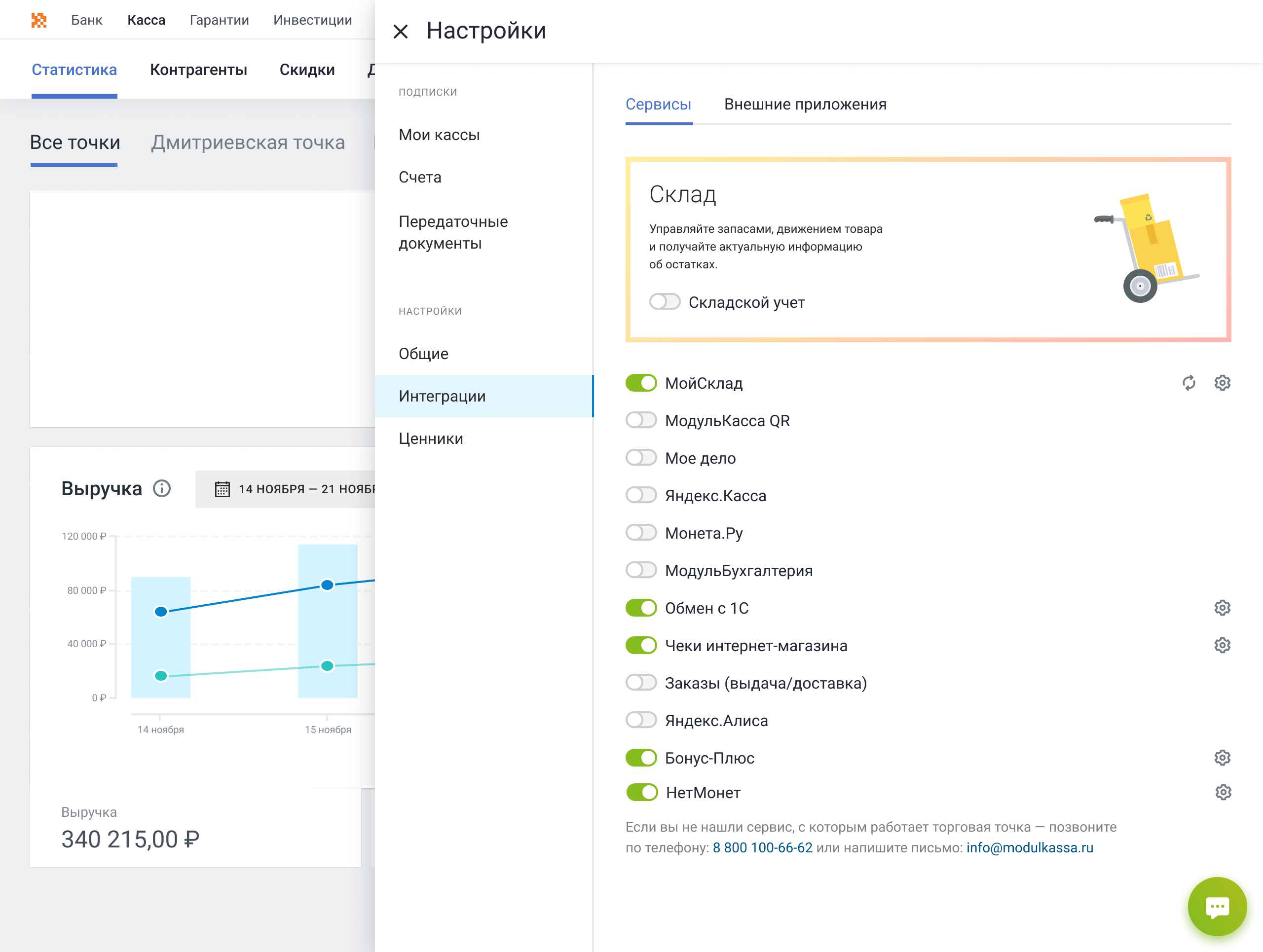This screenshot has height=952, width=1263.
Task: Click the blue data point for 15 ноября
Action: coord(327,585)
